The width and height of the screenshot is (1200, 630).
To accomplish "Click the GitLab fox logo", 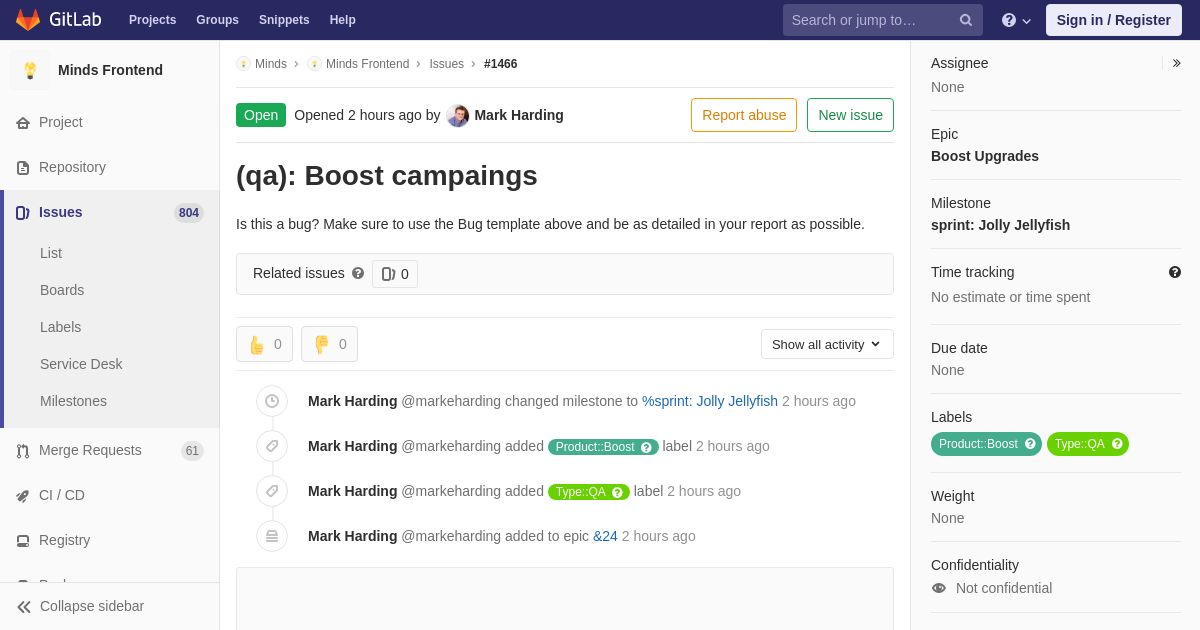I will [x=28, y=20].
